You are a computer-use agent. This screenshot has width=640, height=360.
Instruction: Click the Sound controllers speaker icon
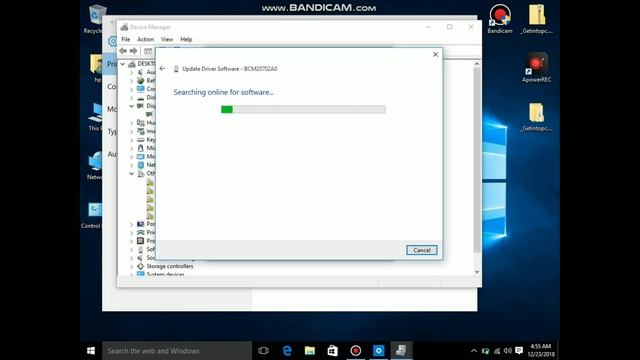[140, 258]
